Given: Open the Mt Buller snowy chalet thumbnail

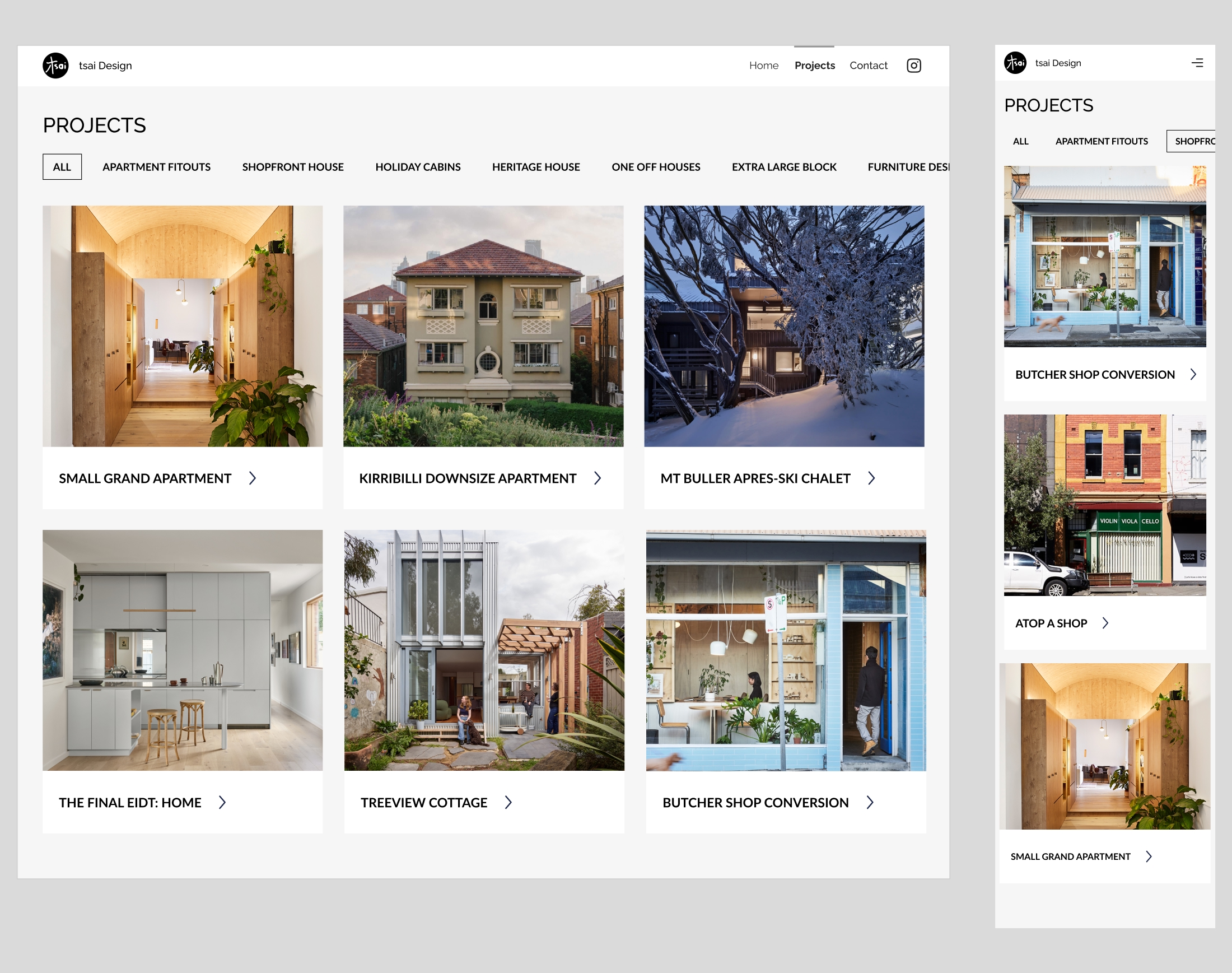Looking at the screenshot, I should [784, 326].
